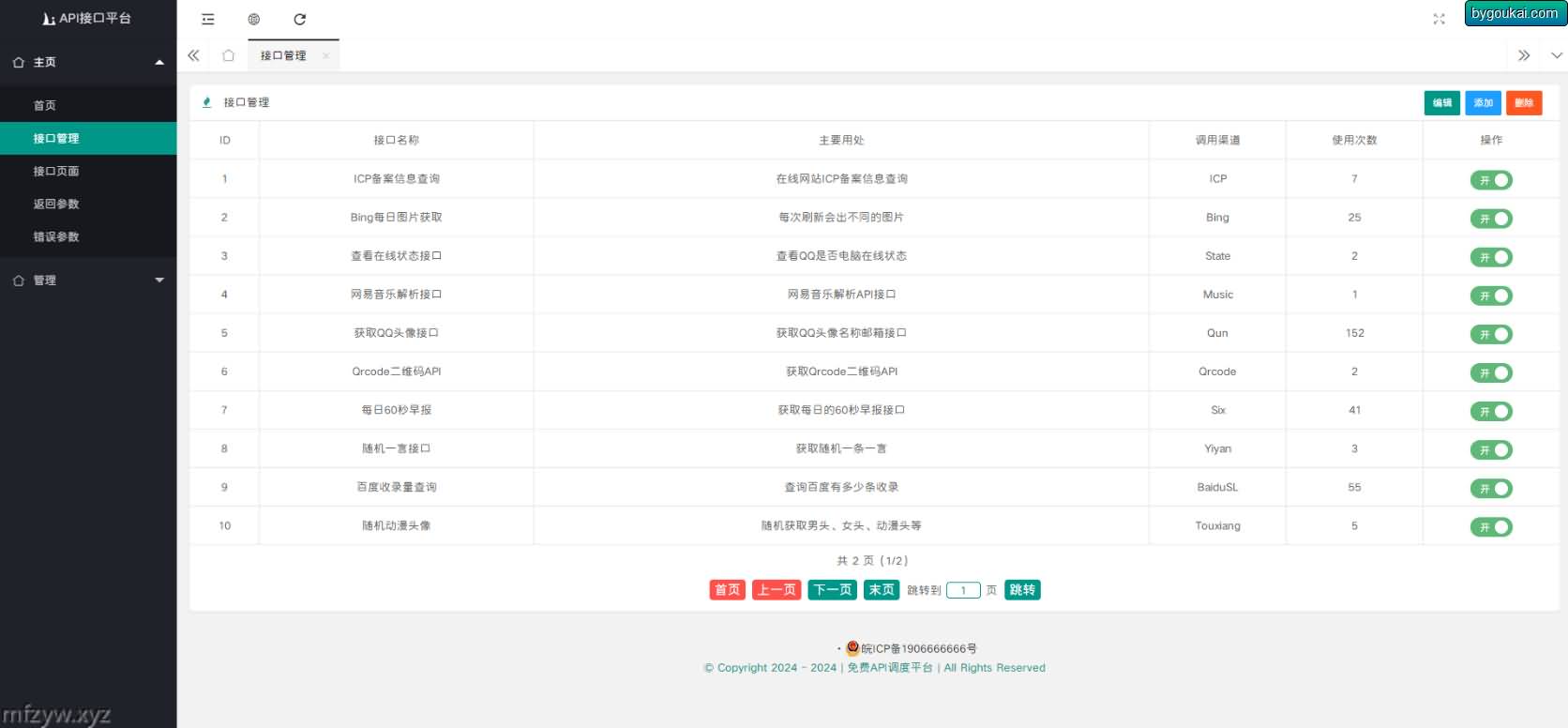1568x728 pixels.
Task: Go to the next page with 下一页
Action: pyautogui.click(x=832, y=590)
